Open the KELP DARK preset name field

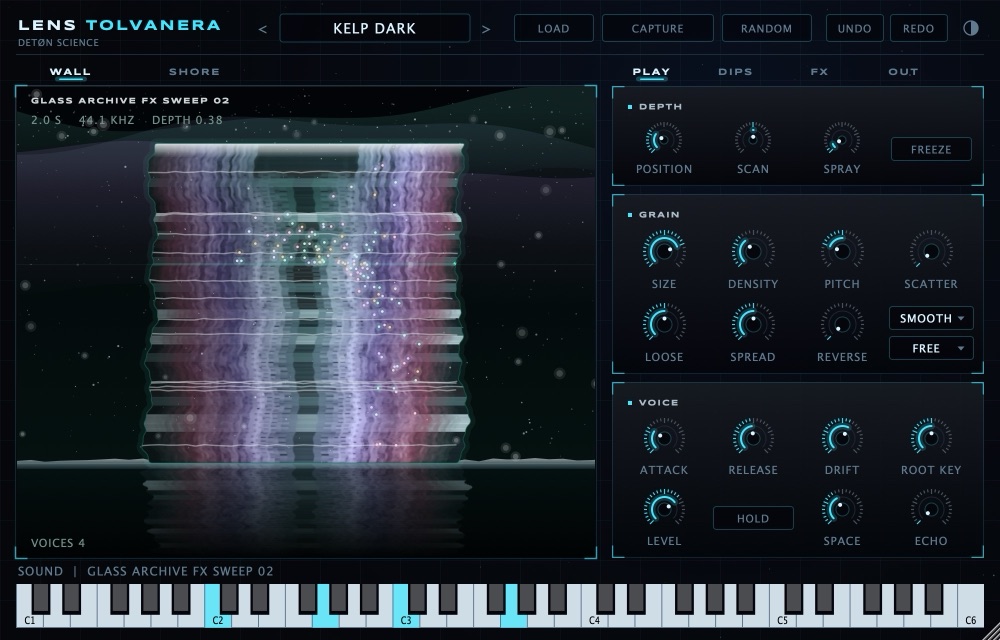374,28
